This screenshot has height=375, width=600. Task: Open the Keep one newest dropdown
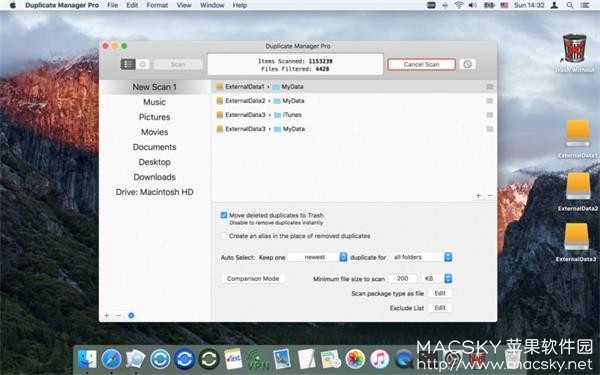(x=318, y=257)
